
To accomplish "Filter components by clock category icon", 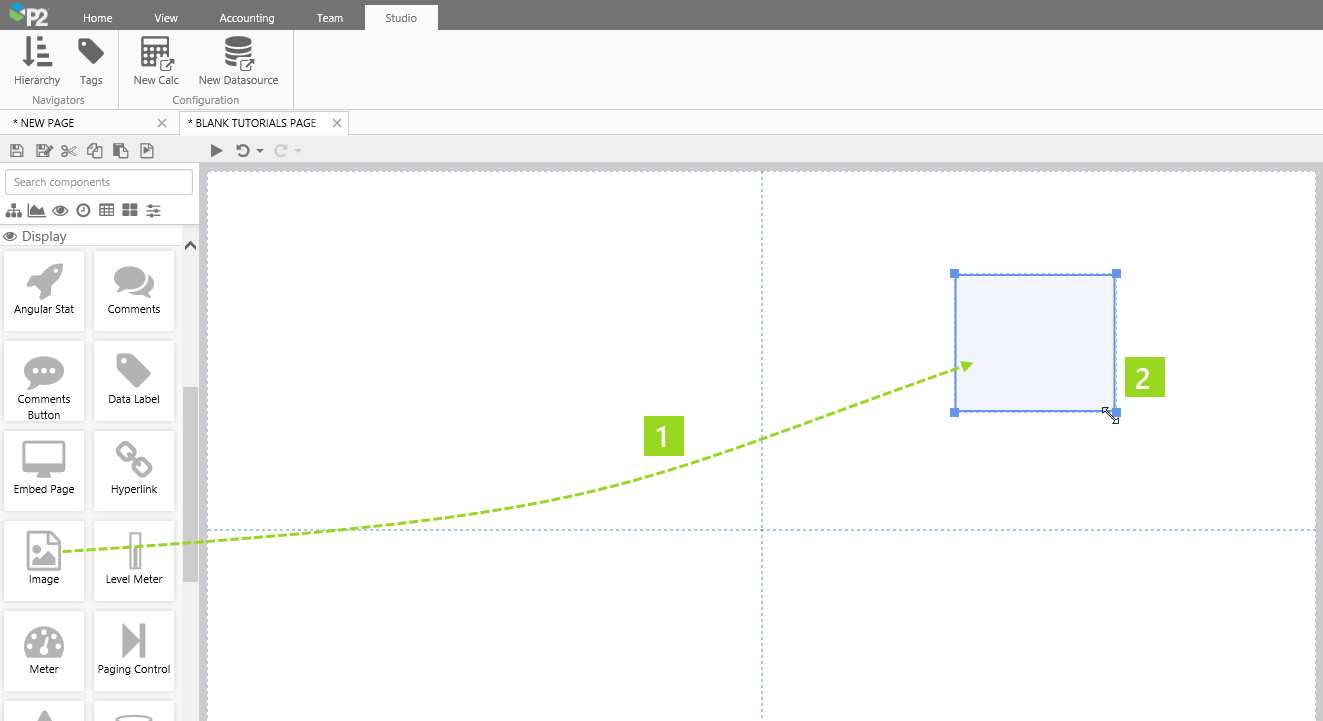I will click(x=84, y=210).
